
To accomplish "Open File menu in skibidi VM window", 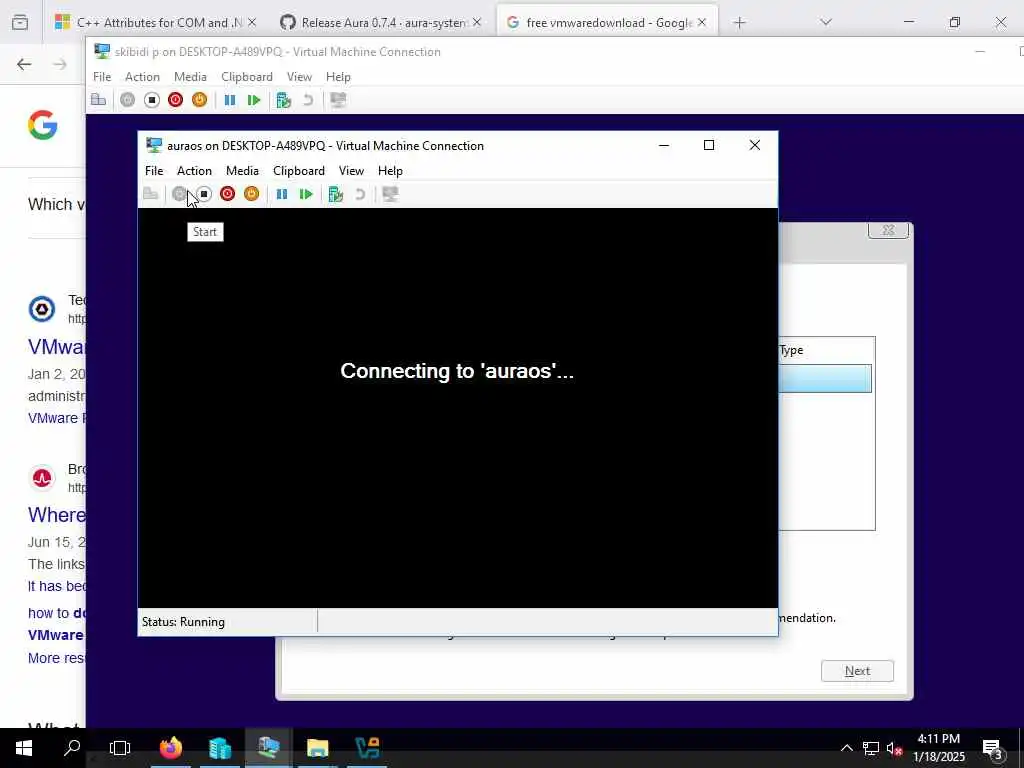I will point(102,76).
